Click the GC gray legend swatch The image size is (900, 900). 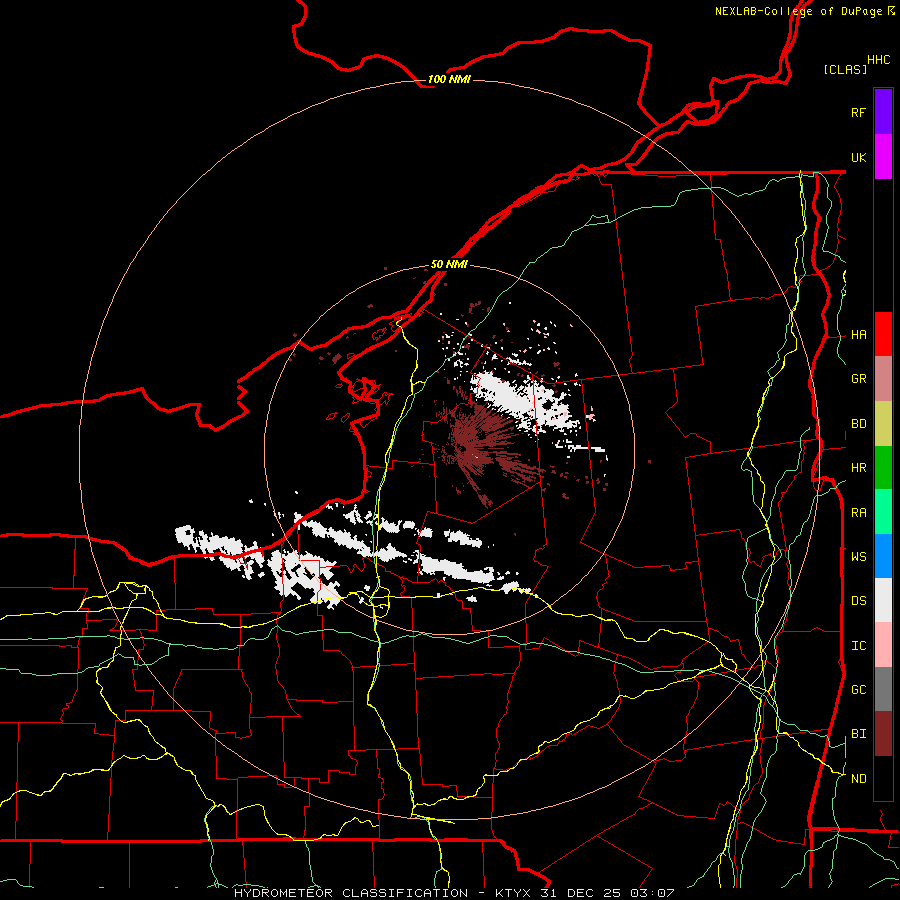pyautogui.click(x=883, y=689)
